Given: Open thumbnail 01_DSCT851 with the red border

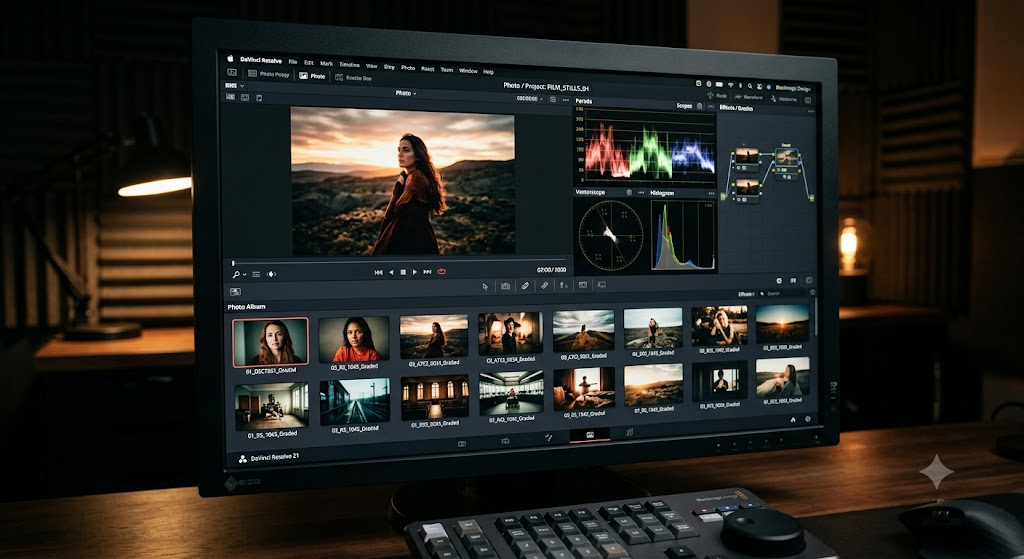Looking at the screenshot, I should [270, 342].
